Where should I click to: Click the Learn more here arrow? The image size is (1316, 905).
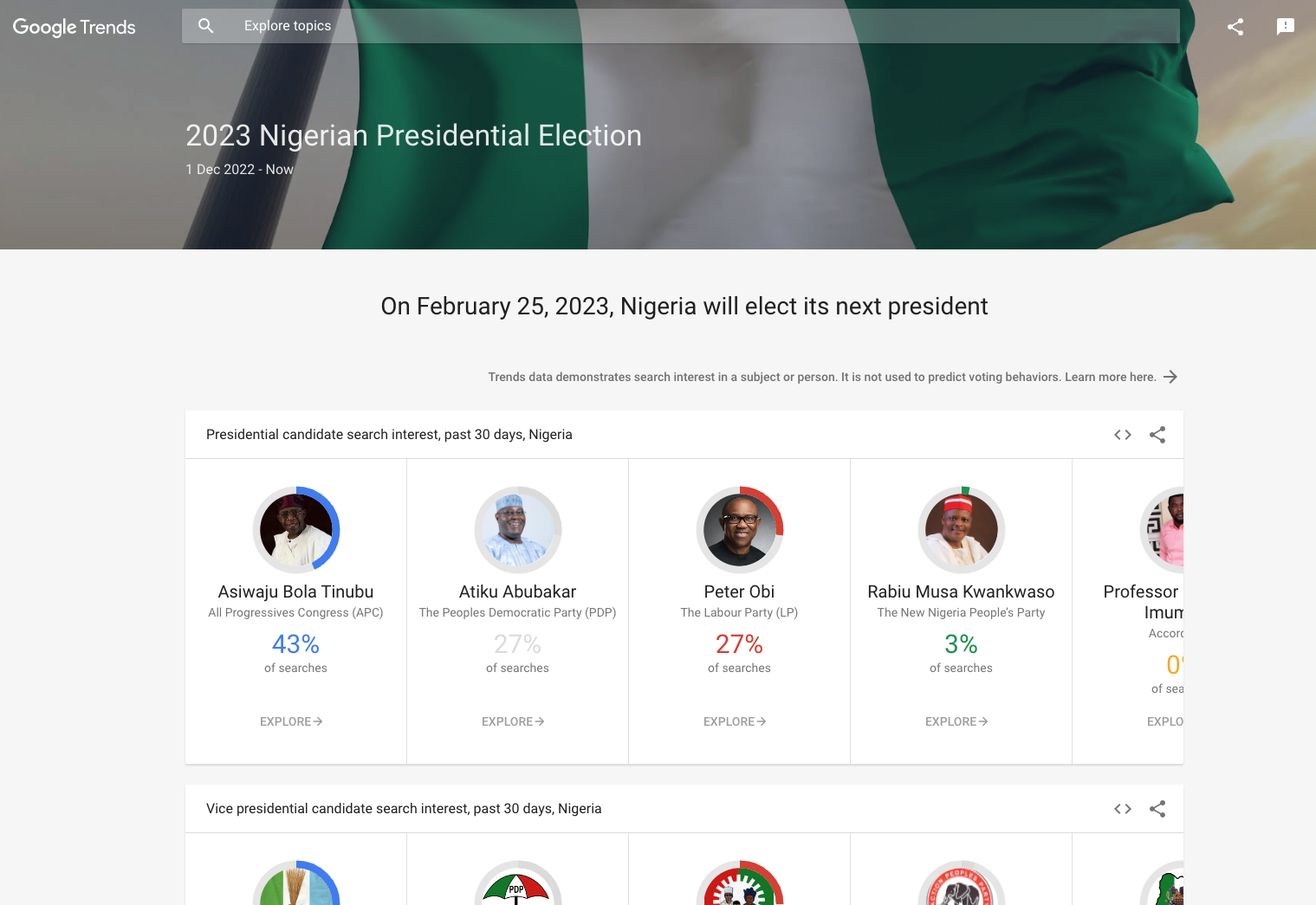click(1170, 377)
